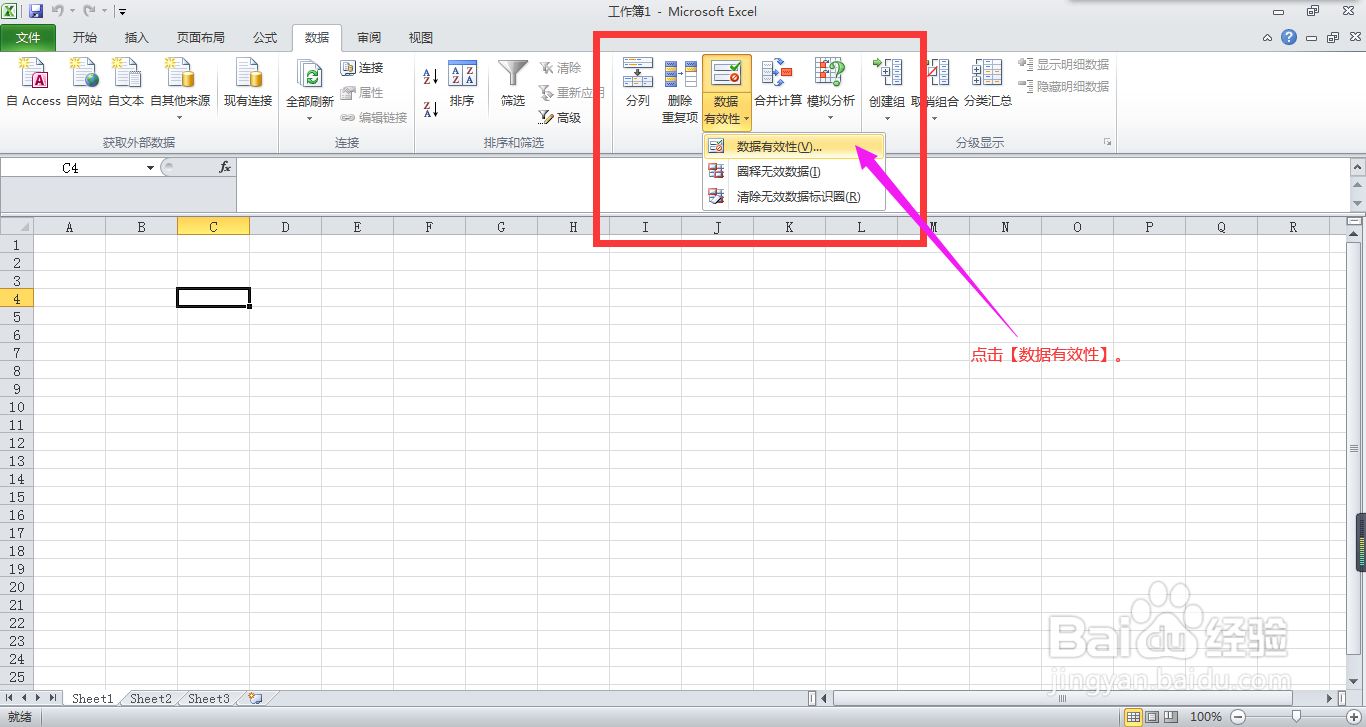Switch to the 审阅 ribbon tab

[x=368, y=37]
